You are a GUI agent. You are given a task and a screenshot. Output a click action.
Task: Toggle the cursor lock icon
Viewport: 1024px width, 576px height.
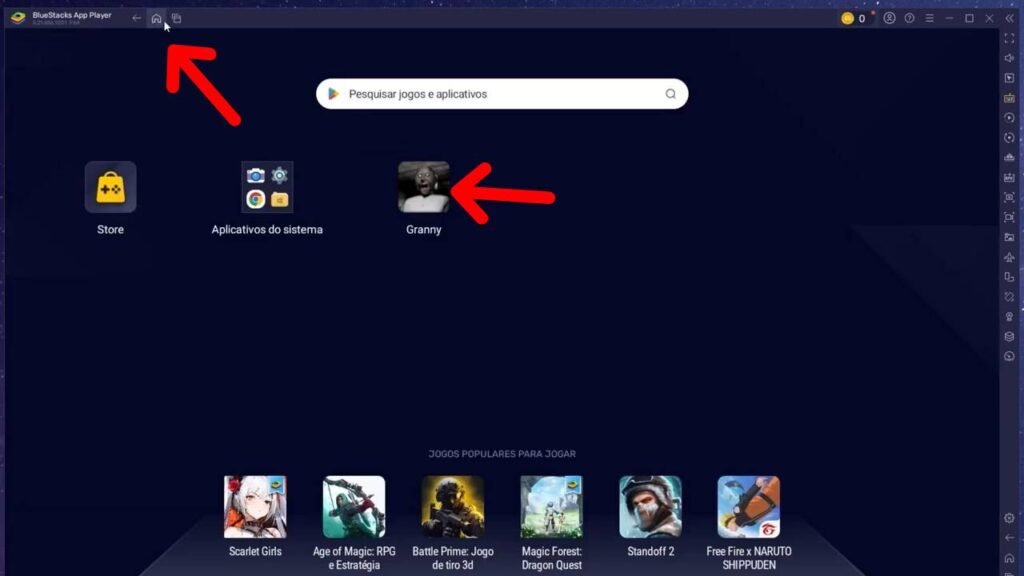pos(1009,78)
